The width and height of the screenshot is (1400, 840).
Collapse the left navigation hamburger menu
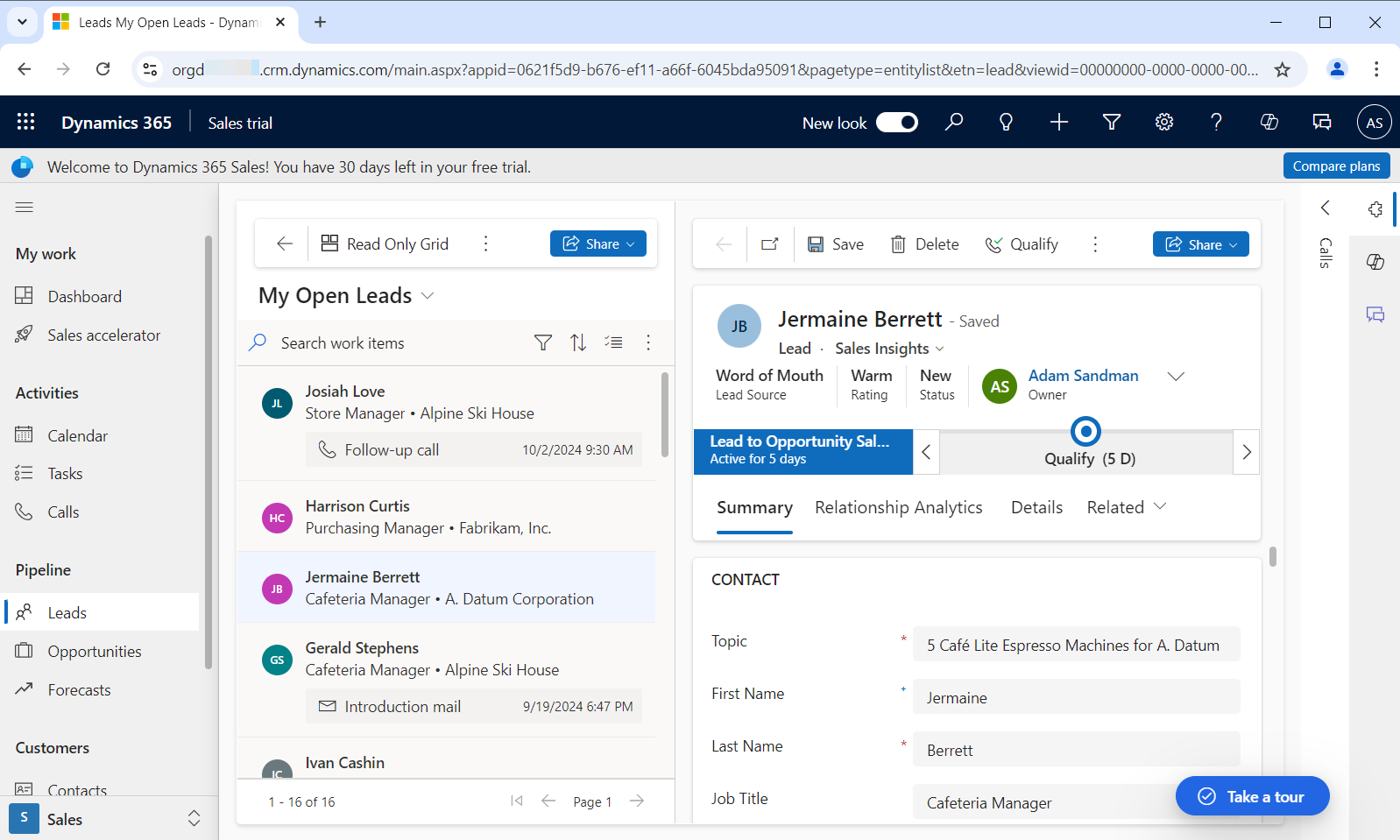point(25,208)
